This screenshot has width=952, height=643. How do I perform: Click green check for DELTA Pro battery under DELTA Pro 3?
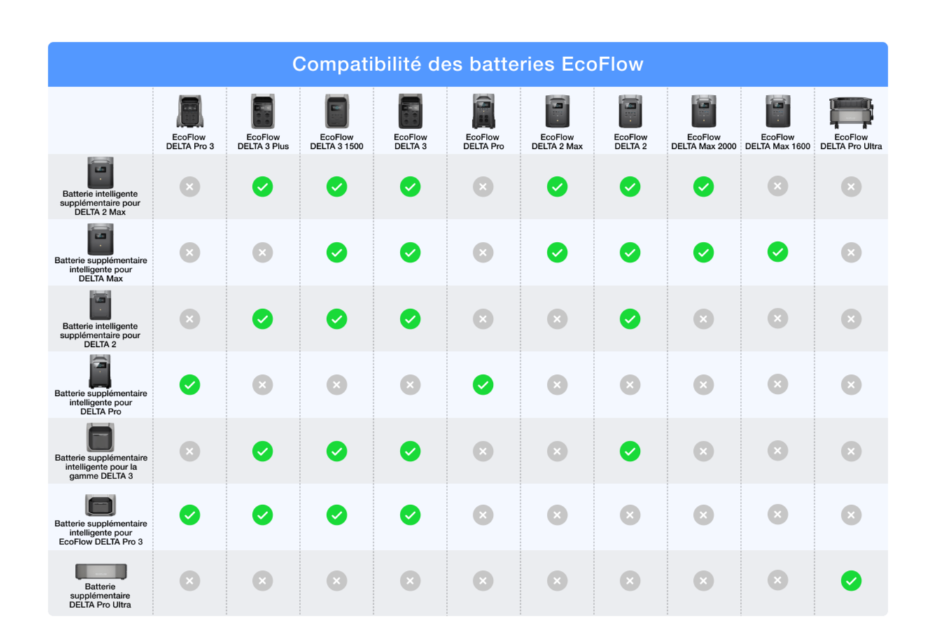[x=189, y=384]
